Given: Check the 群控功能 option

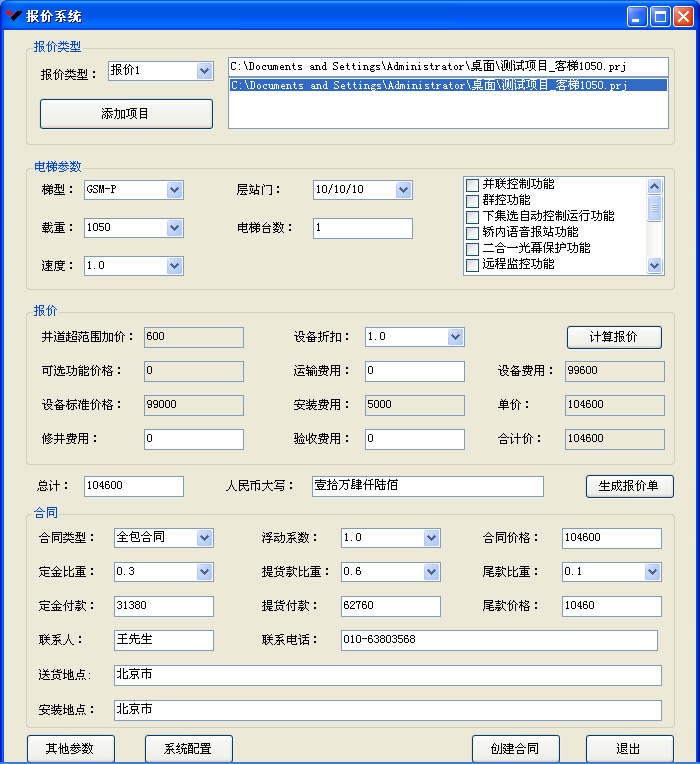Looking at the screenshot, I should [x=473, y=201].
